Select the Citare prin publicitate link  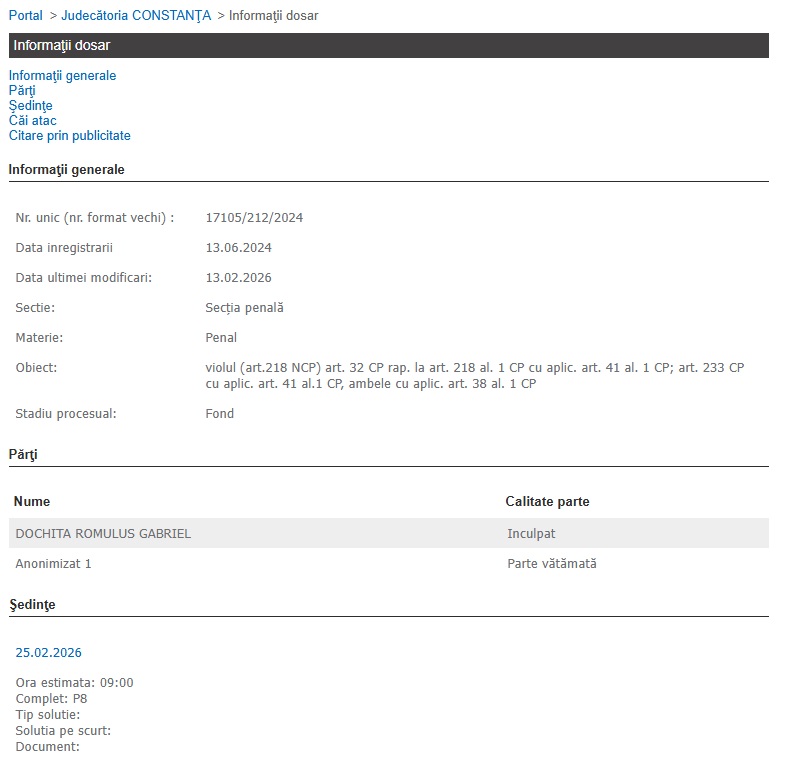point(69,136)
